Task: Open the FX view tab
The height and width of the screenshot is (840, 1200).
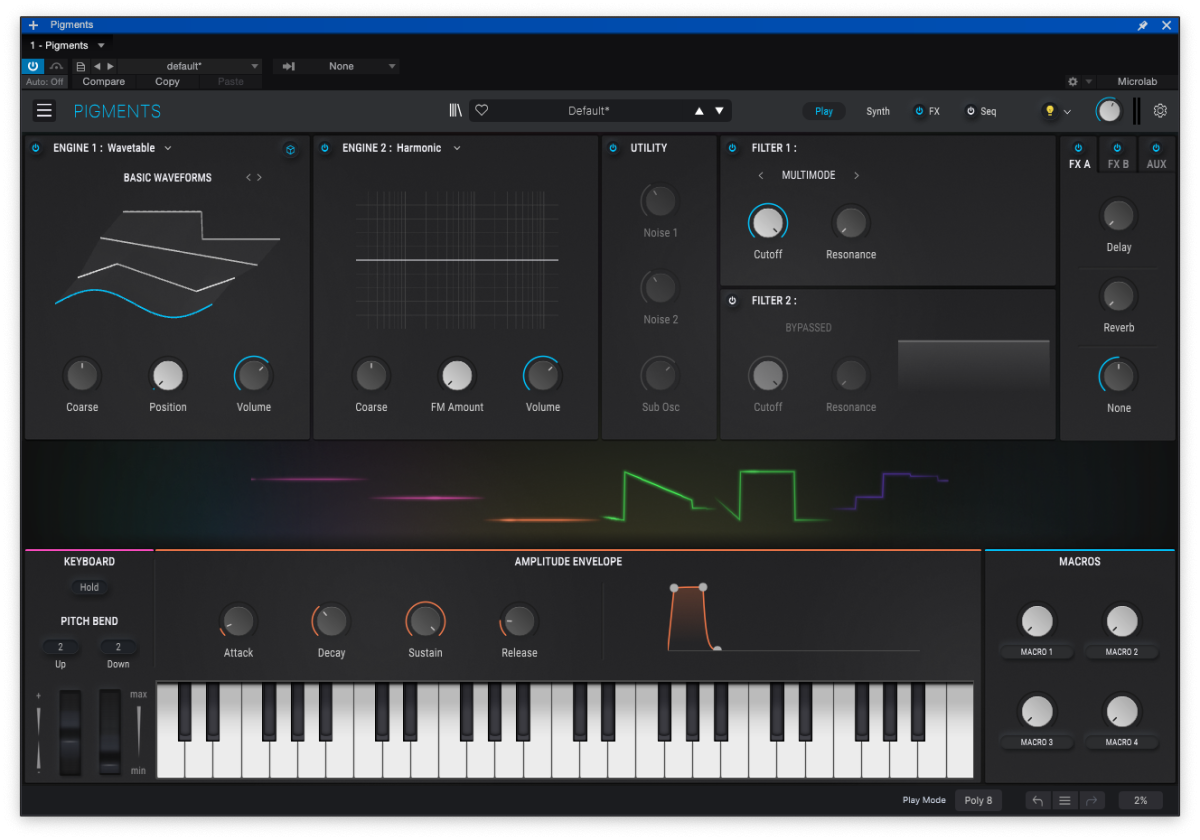Action: tap(934, 111)
